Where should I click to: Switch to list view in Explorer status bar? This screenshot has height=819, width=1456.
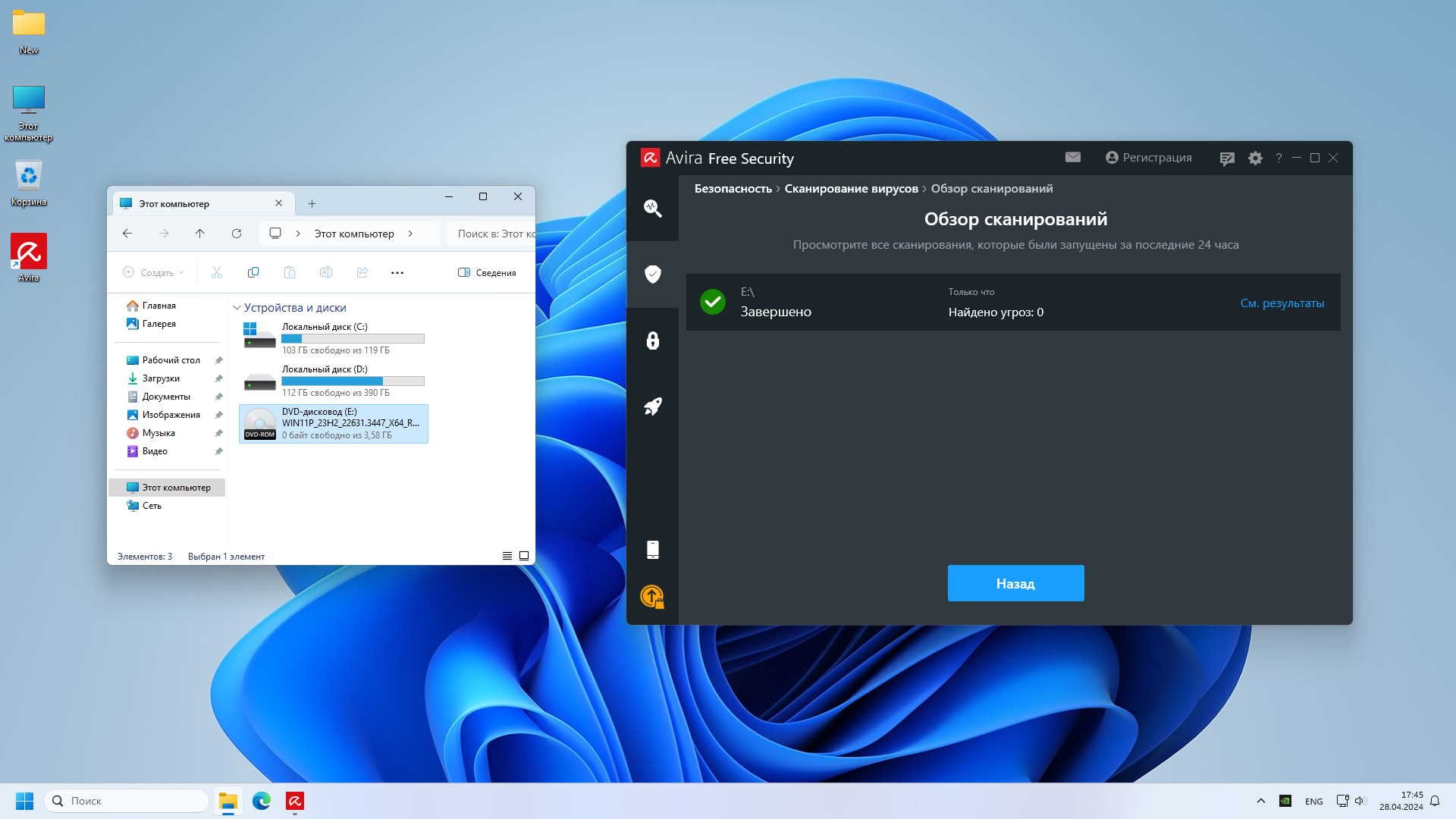coord(507,556)
